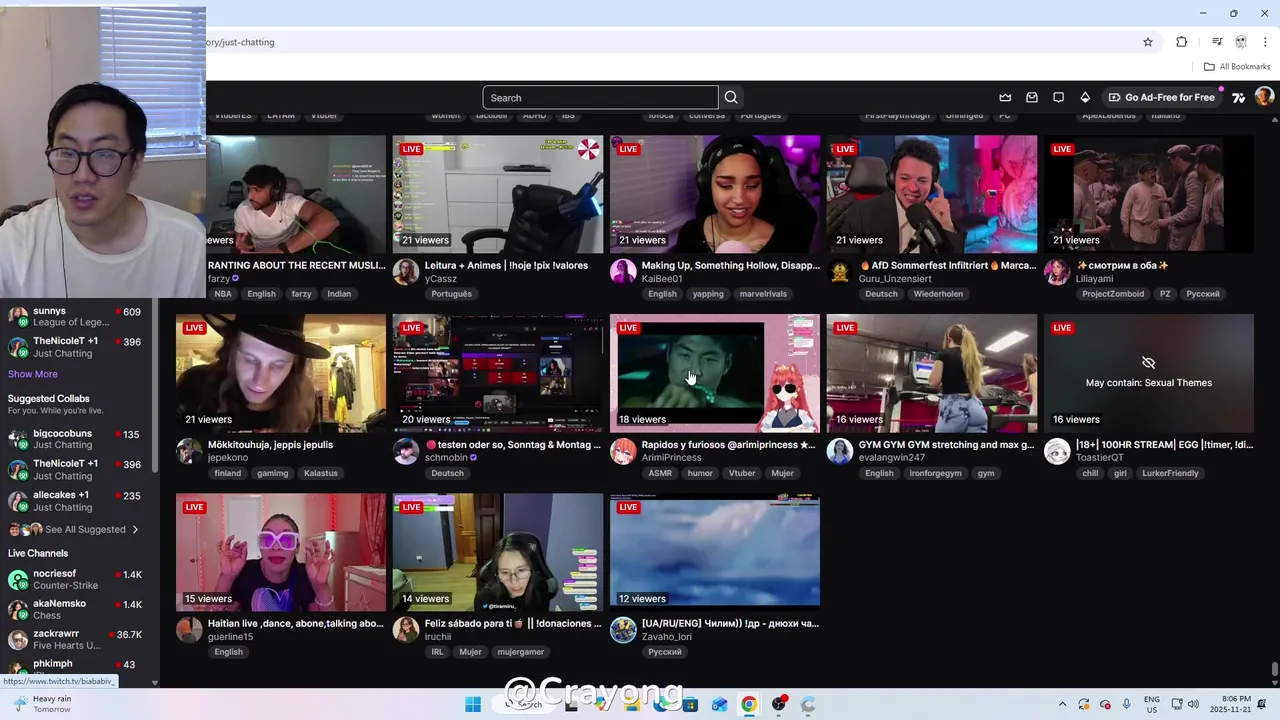
Task: Click the Twitch search input field
Action: tap(600, 97)
